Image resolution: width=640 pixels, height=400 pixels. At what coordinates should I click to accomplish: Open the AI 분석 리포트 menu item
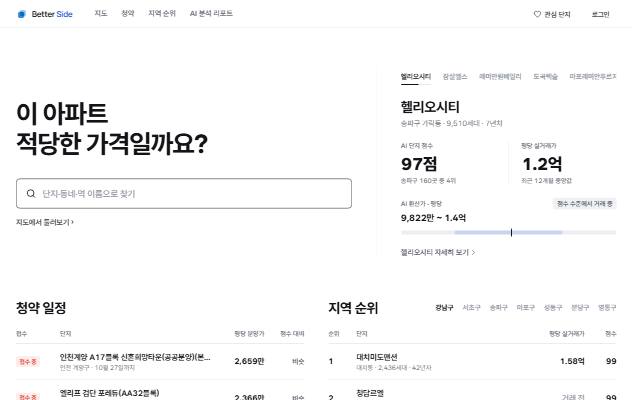(211, 13)
